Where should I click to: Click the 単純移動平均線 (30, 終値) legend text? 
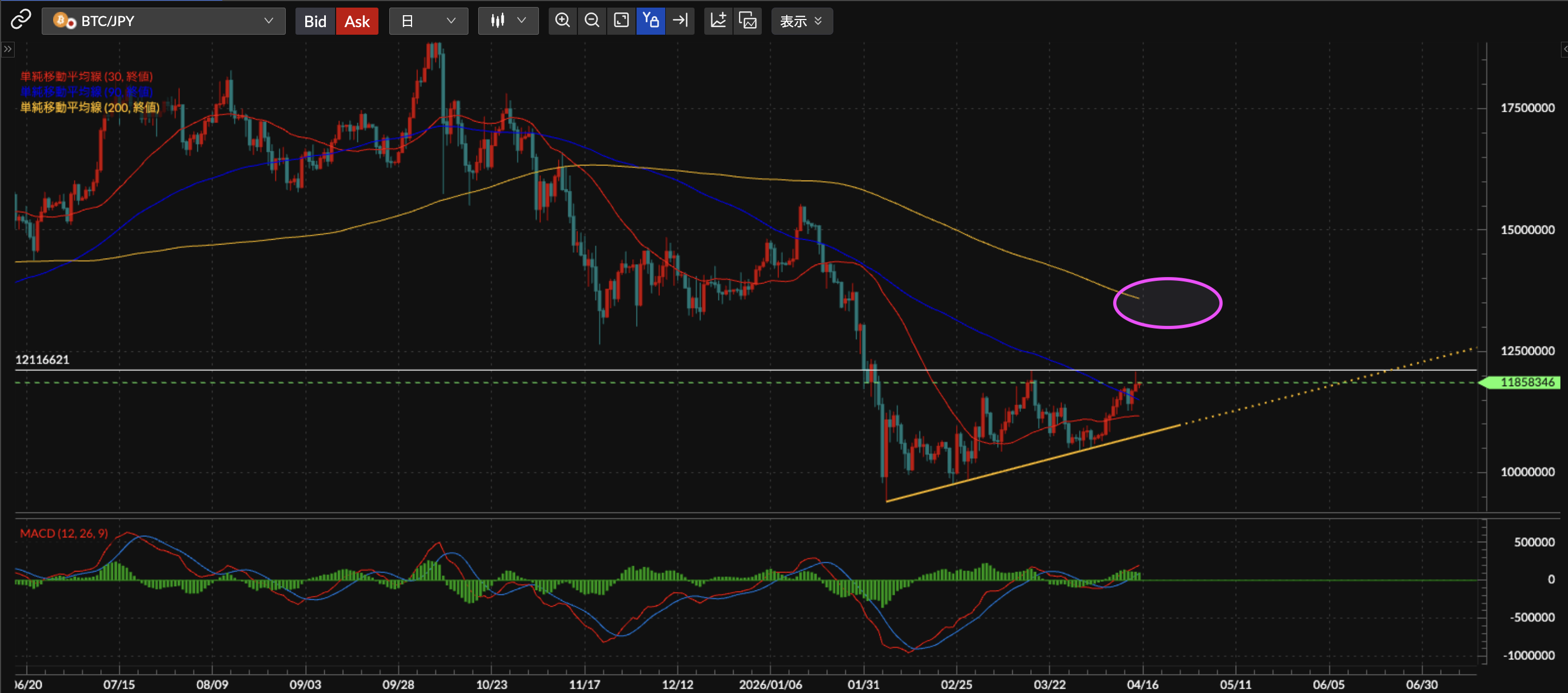click(85, 77)
